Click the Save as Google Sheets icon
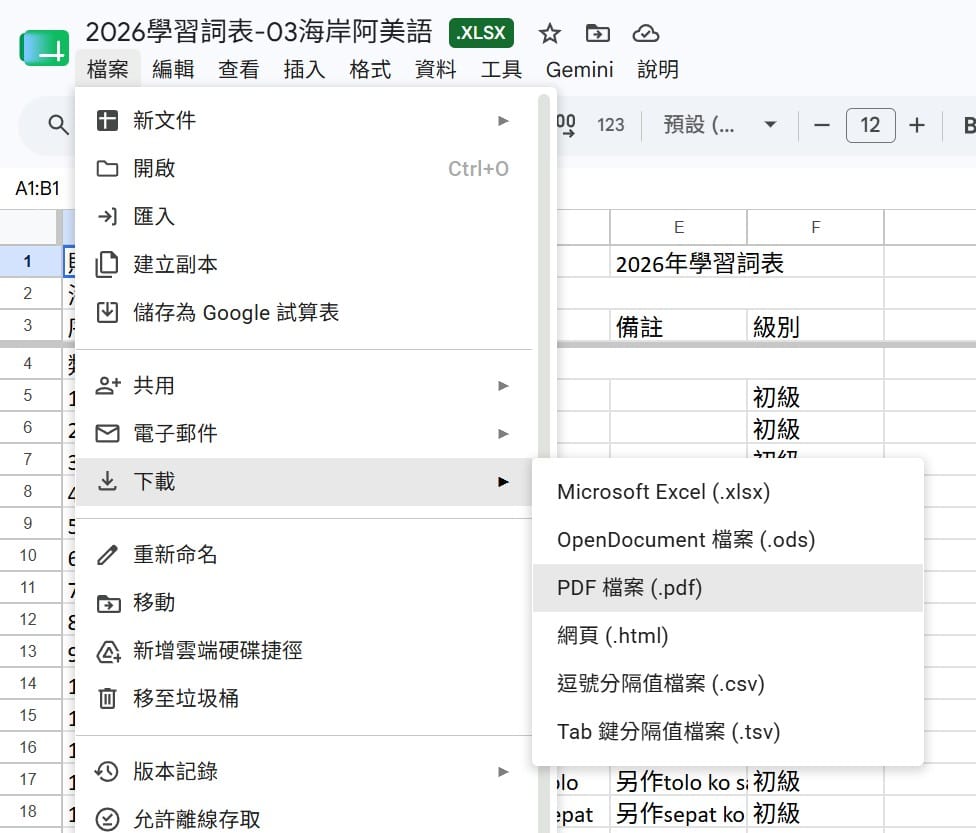 (x=107, y=312)
